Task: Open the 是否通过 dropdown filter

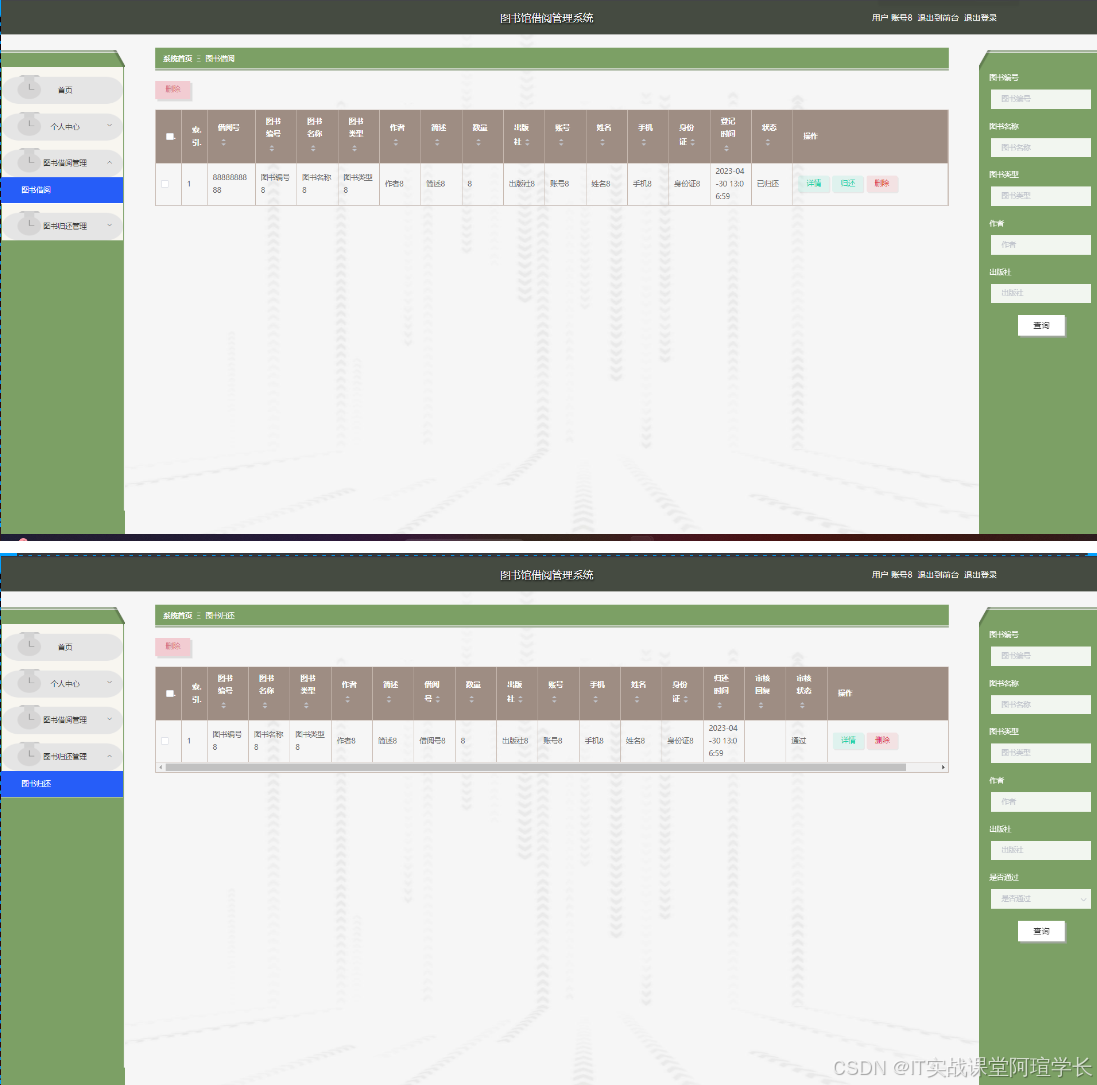Action: [x=1040, y=899]
